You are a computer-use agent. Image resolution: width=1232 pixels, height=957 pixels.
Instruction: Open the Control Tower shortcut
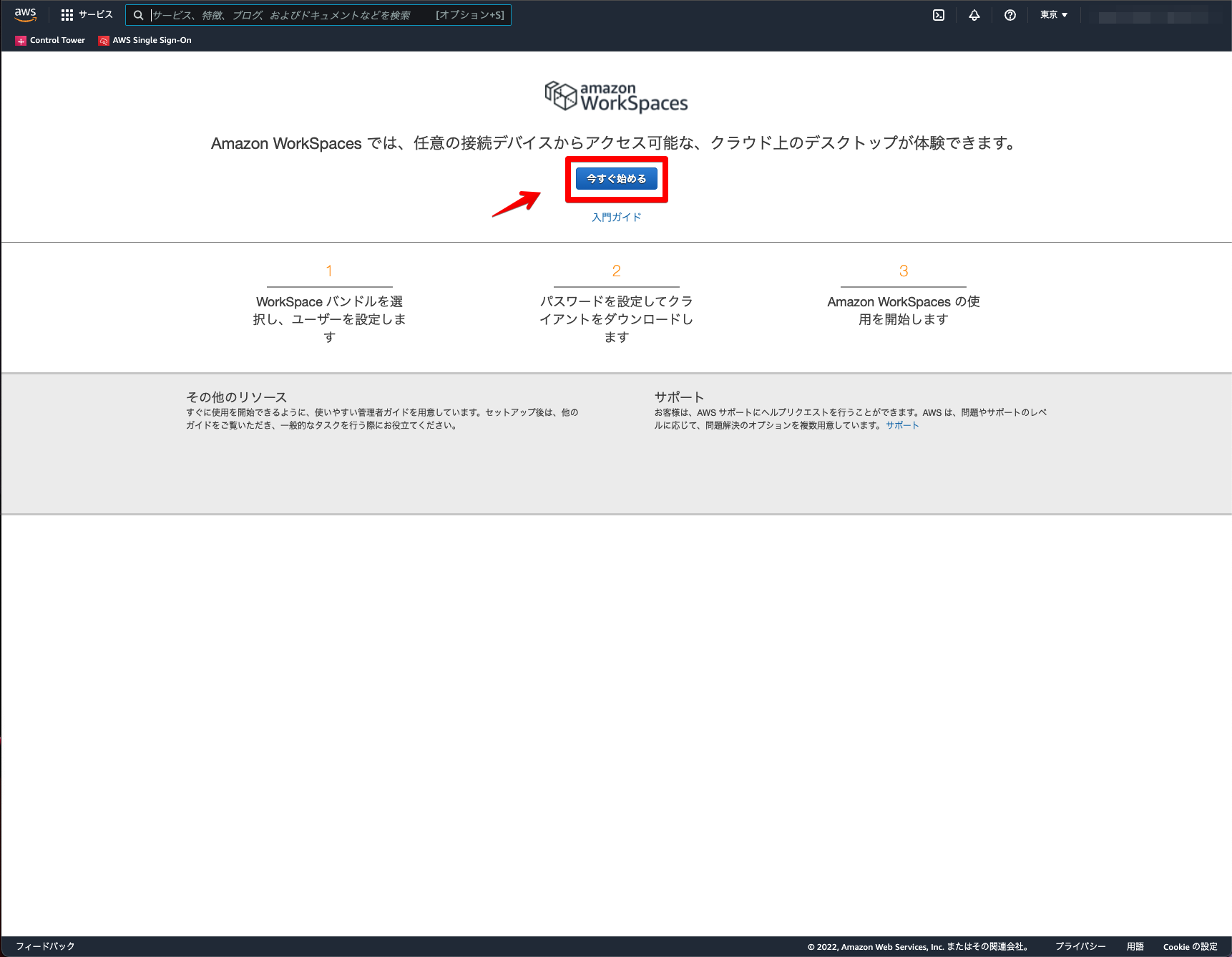[56, 40]
